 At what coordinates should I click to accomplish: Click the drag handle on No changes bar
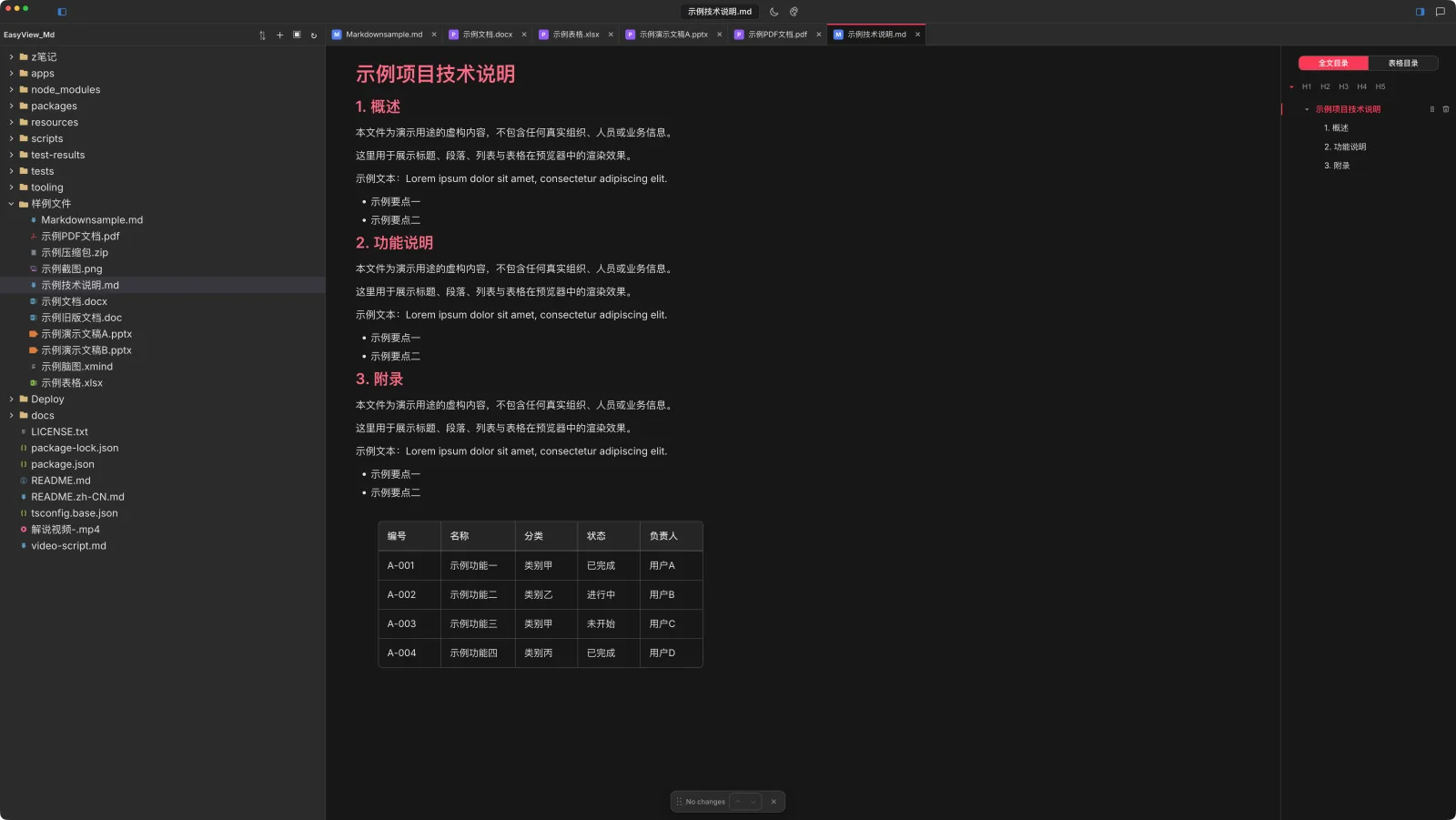[679, 802]
